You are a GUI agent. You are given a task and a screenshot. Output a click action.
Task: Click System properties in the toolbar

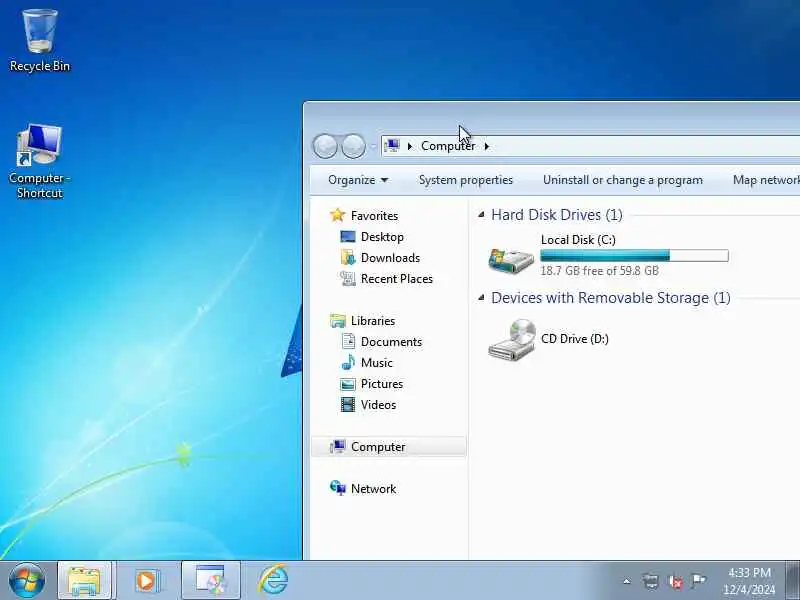click(466, 180)
